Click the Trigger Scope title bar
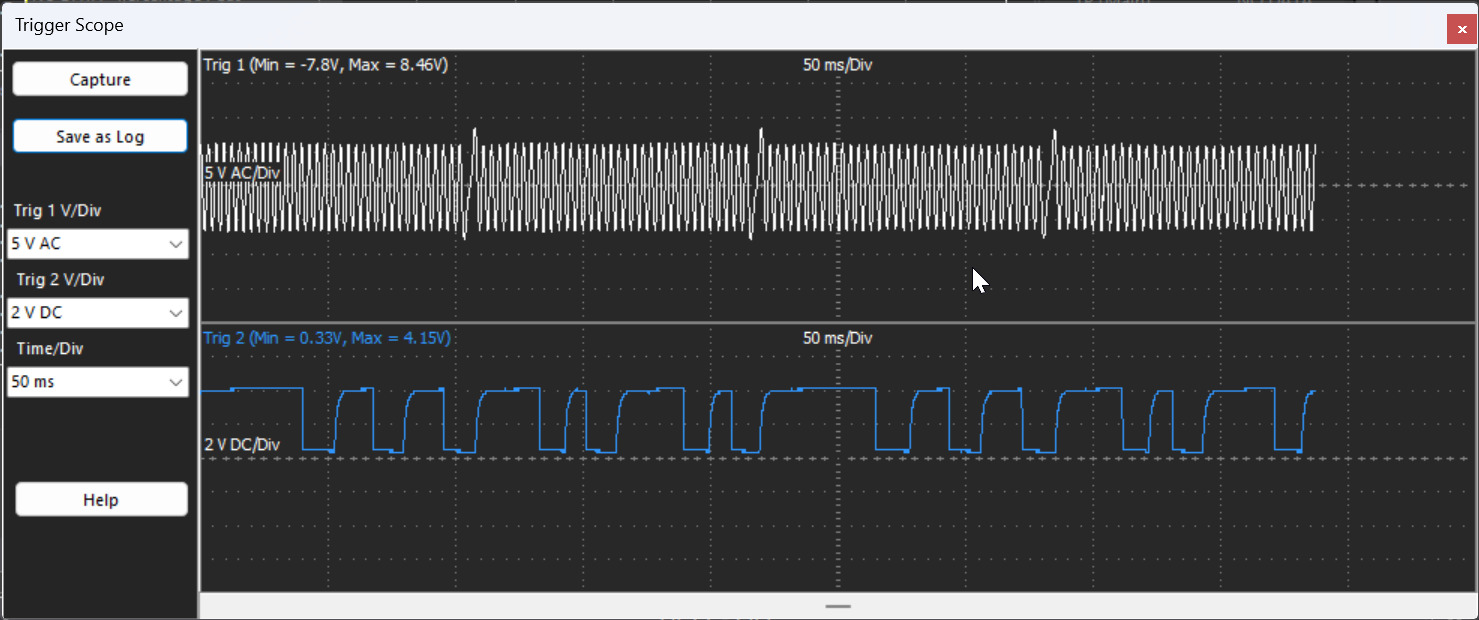Image resolution: width=1479 pixels, height=620 pixels. point(600,25)
